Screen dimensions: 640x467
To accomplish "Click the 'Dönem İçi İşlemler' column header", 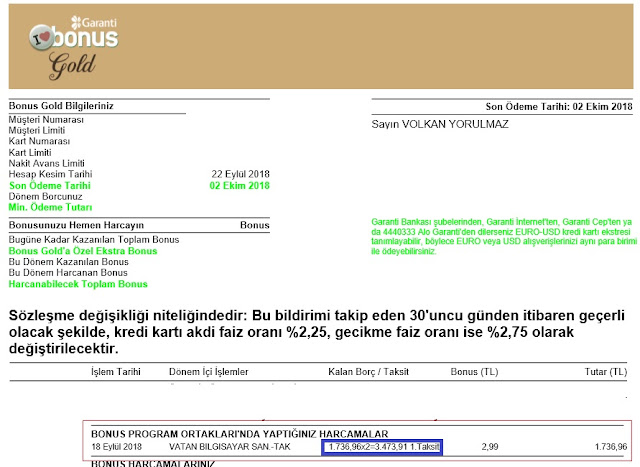I will click(209, 372).
